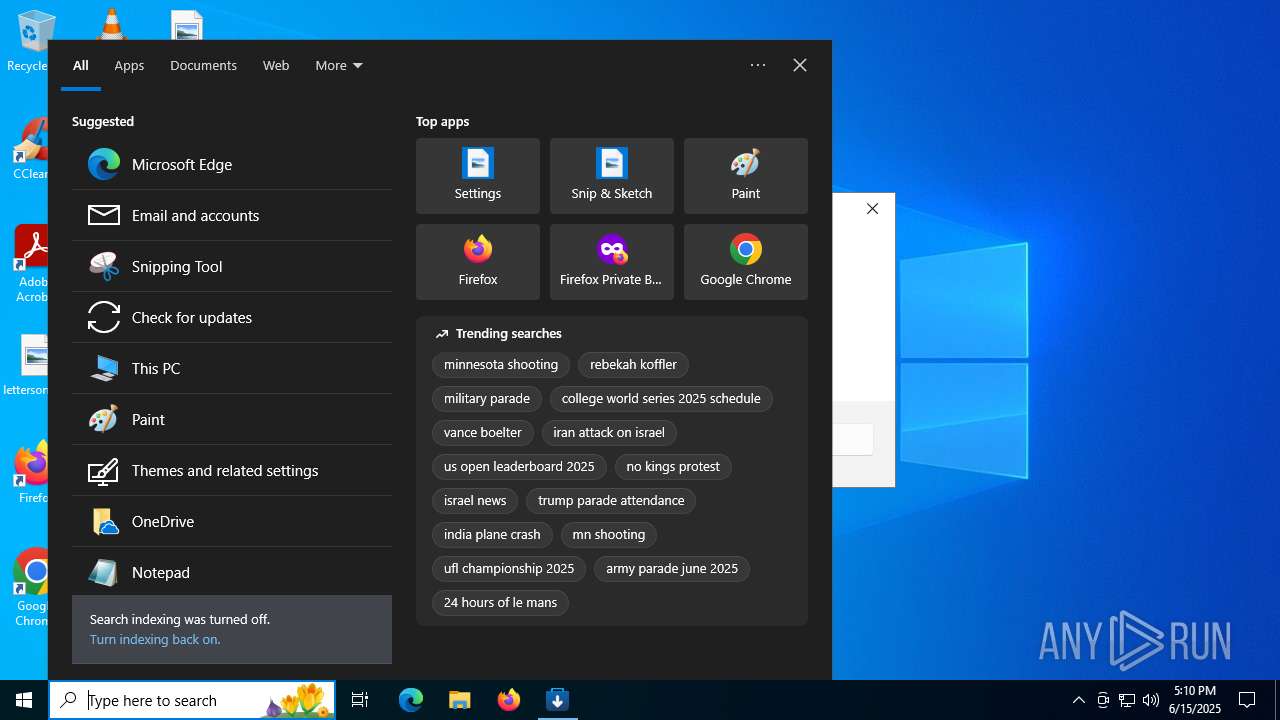The image size is (1280, 720).
Task: Open taskbar clock showing 5:10 PM
Action: click(x=1195, y=700)
